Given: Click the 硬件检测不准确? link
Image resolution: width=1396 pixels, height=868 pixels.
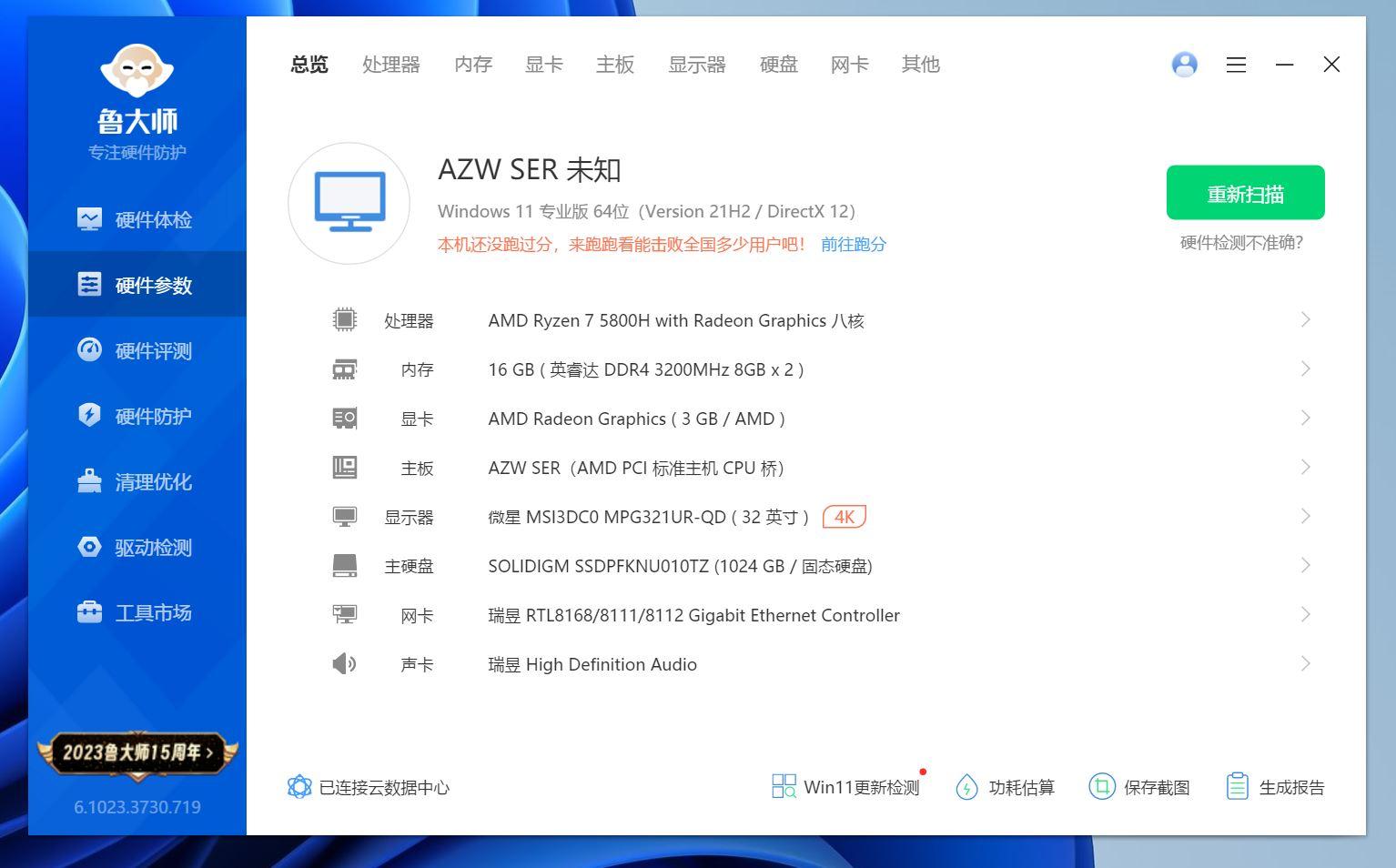Looking at the screenshot, I should click(1241, 243).
